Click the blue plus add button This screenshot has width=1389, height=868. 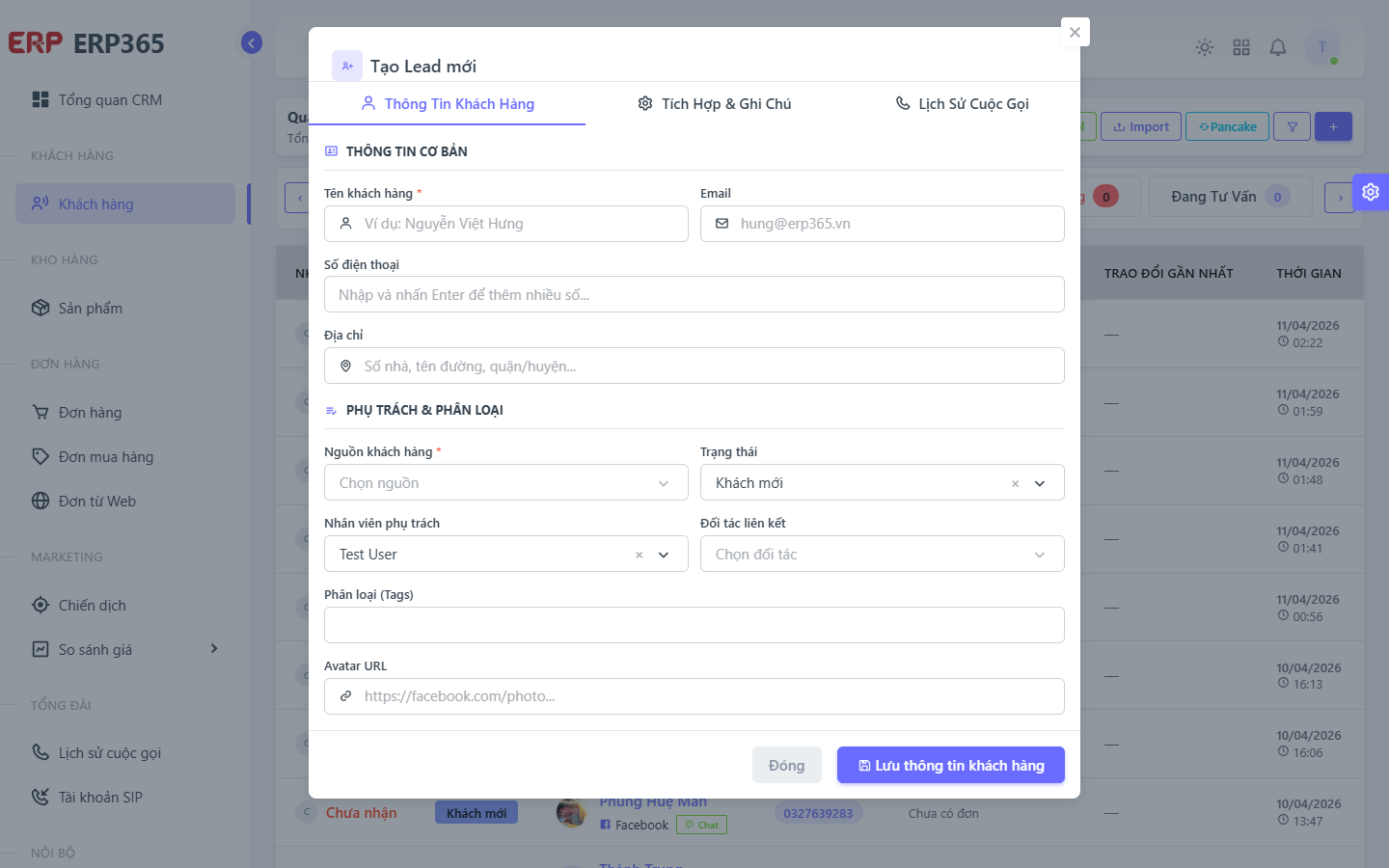1333,126
